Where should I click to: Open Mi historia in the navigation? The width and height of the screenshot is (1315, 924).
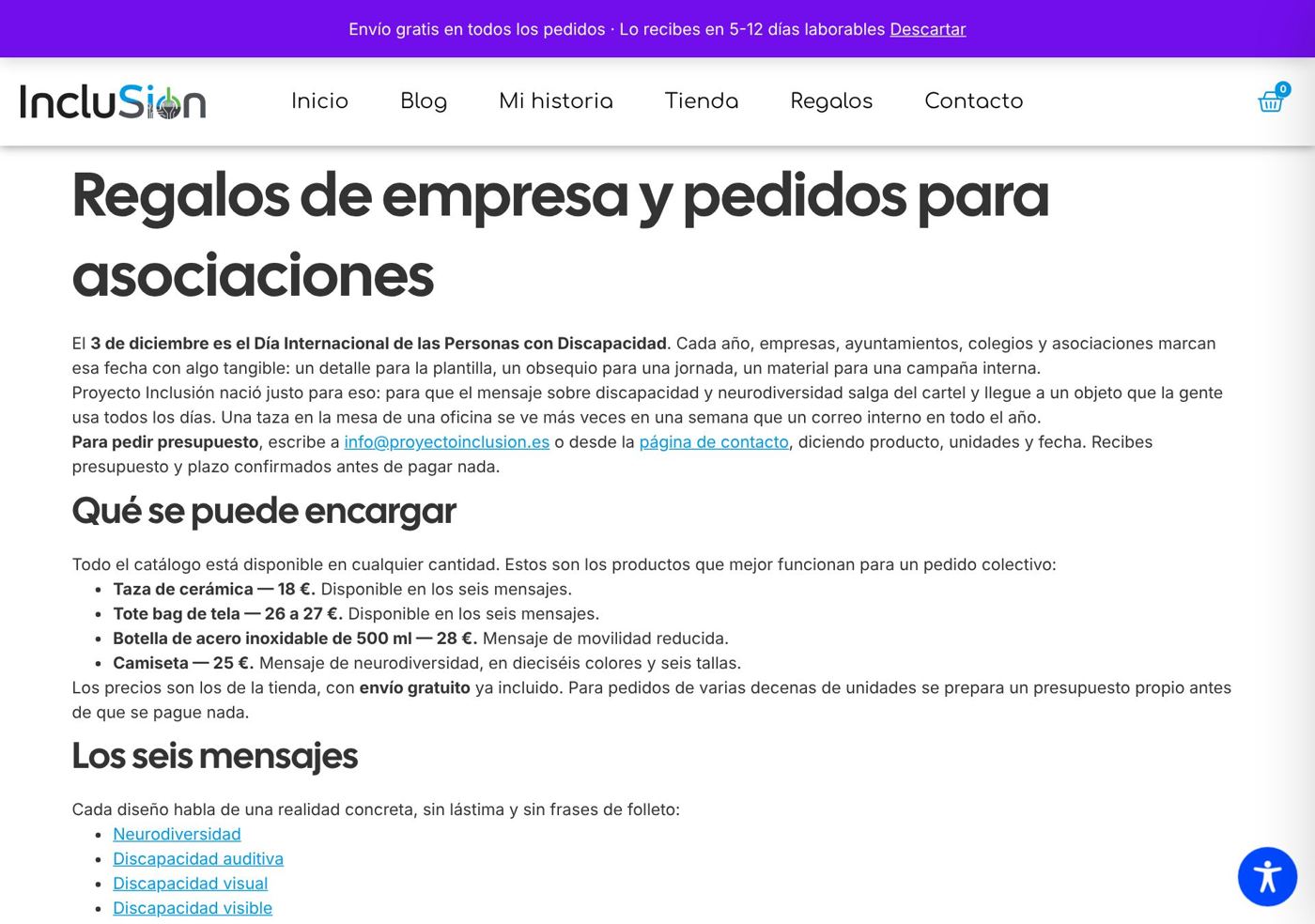556,101
